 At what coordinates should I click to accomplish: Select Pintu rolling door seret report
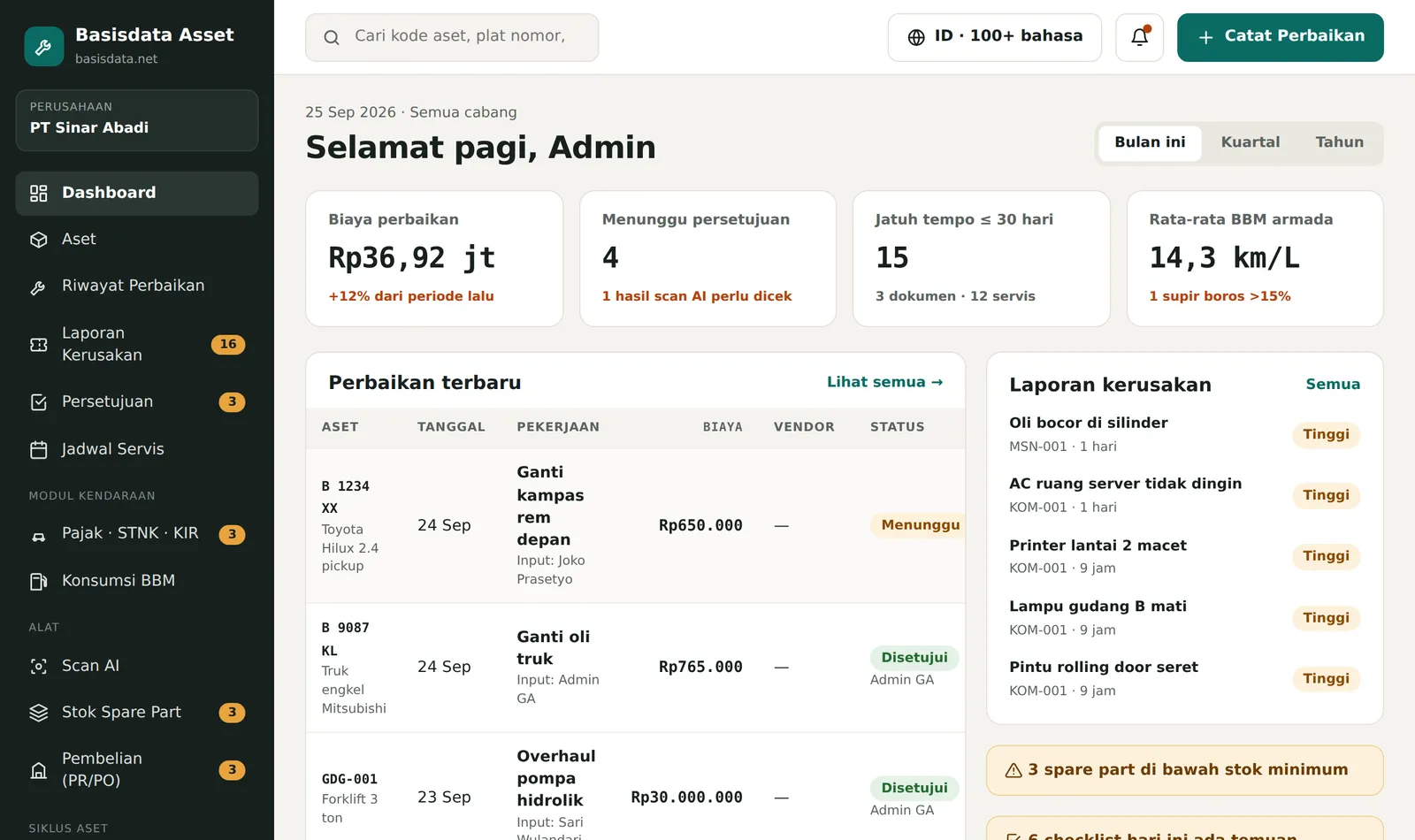pyautogui.click(x=1185, y=678)
